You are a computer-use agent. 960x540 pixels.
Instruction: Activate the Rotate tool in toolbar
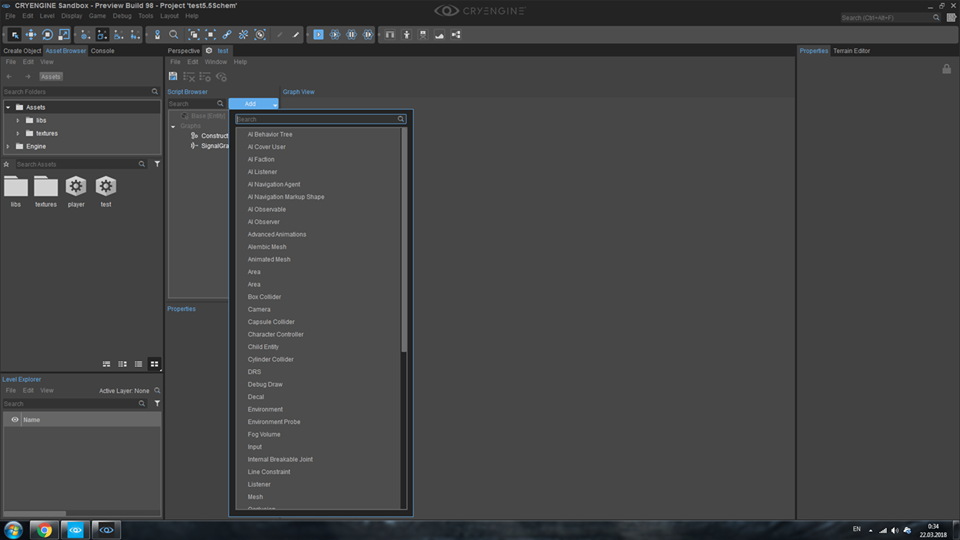coord(47,35)
